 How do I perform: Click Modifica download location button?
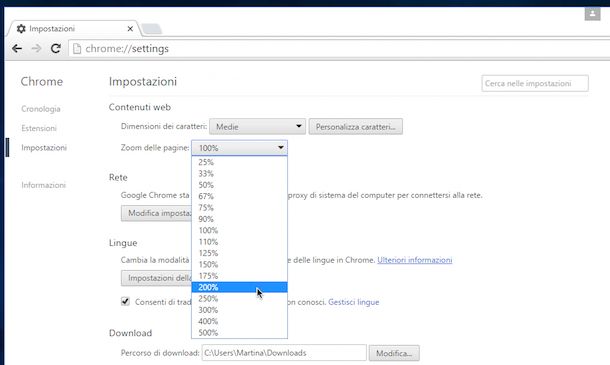[x=394, y=353]
